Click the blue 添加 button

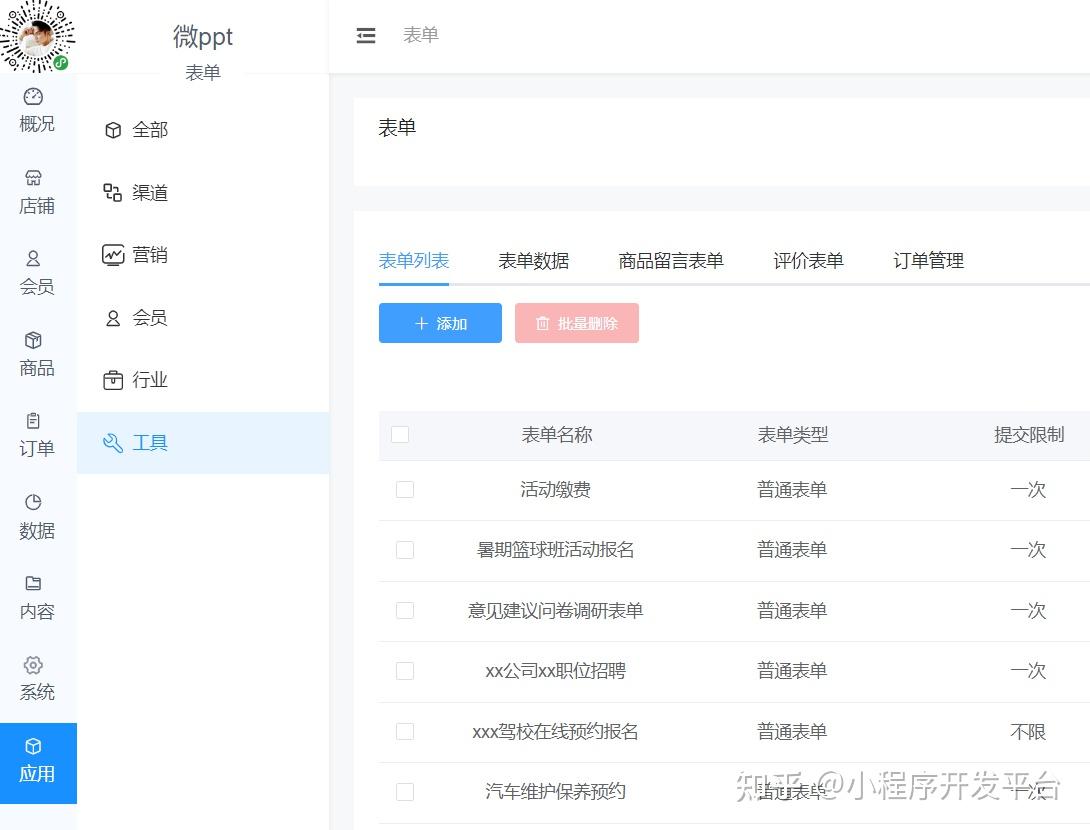440,323
